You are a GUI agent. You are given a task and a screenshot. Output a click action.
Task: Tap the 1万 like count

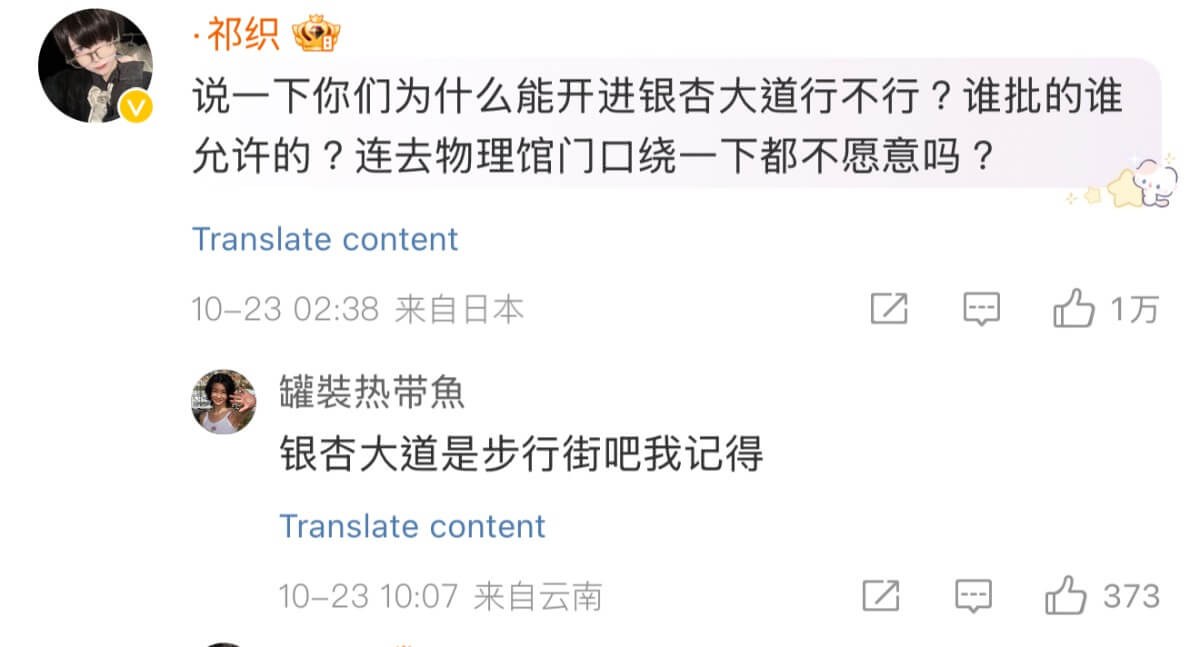[1134, 310]
